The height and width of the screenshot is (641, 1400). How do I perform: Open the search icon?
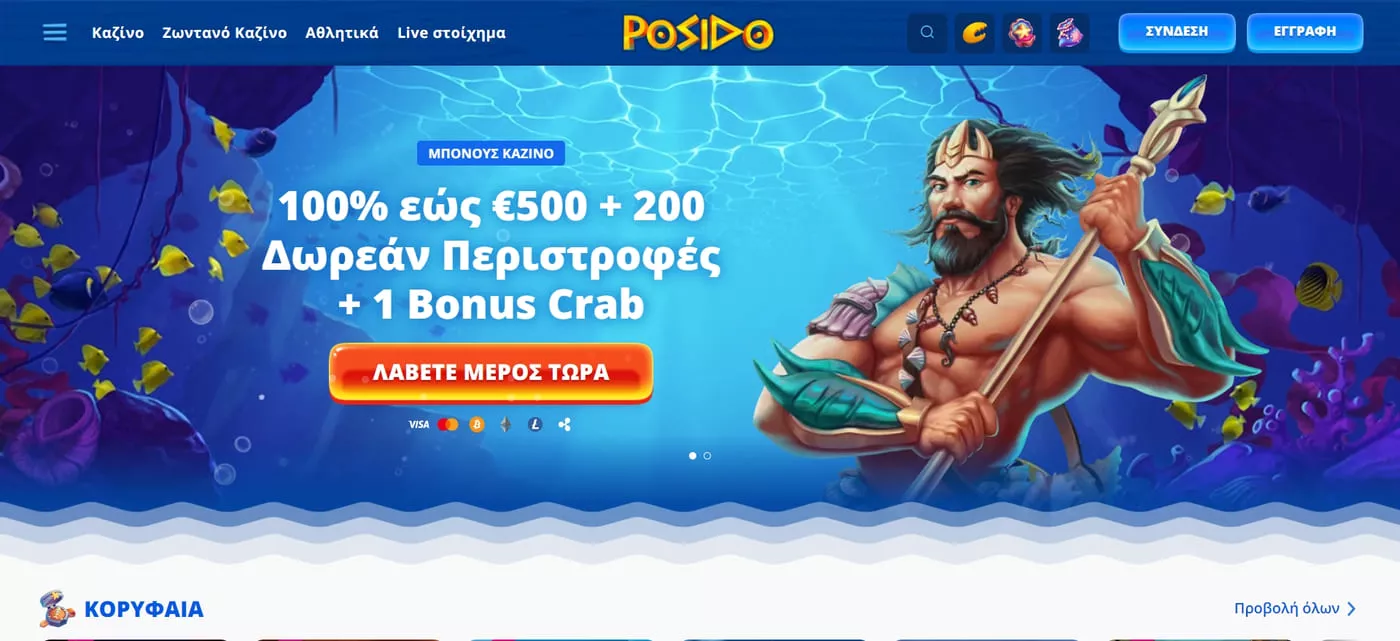coord(927,33)
